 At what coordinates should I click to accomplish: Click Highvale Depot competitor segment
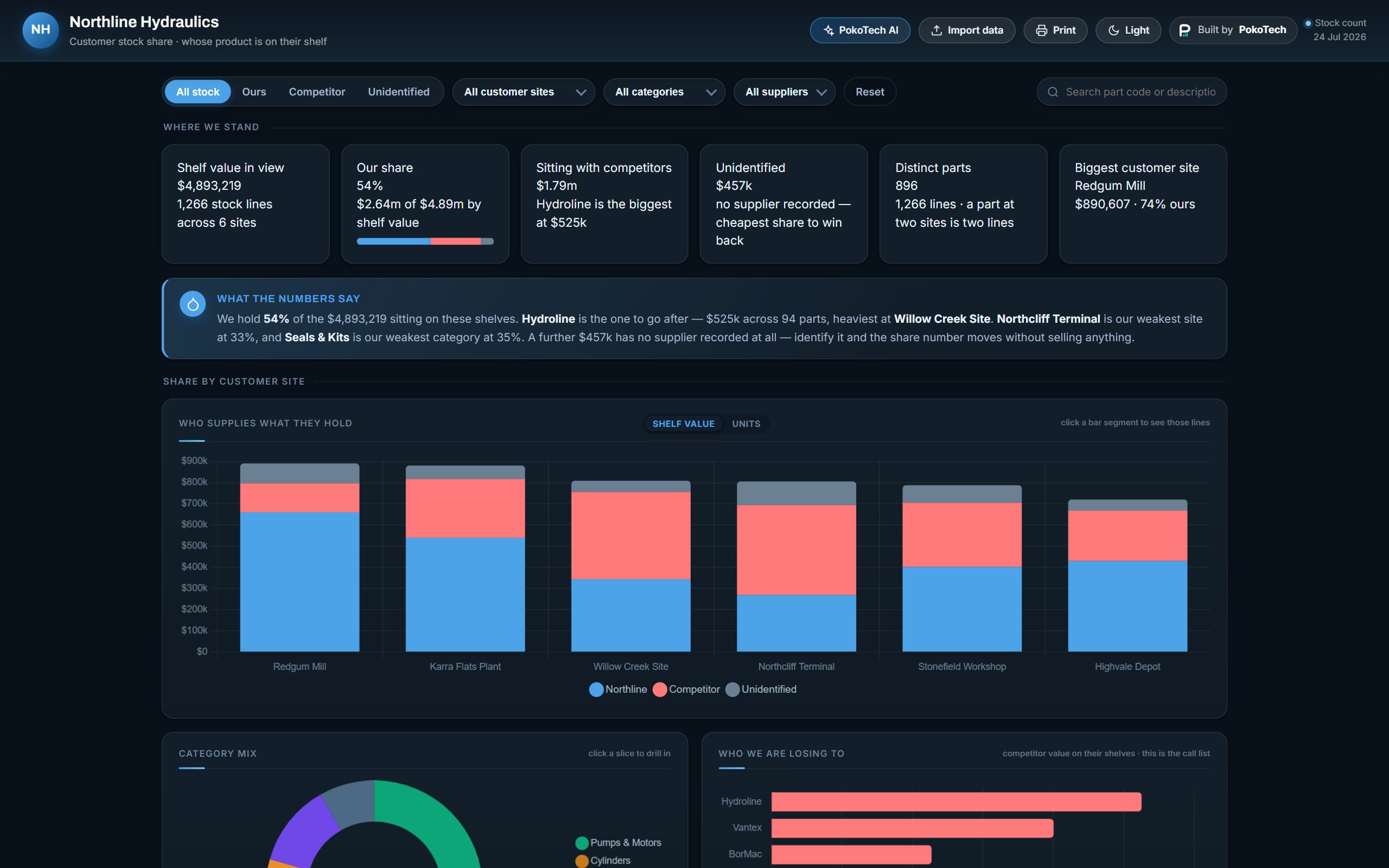click(1127, 535)
